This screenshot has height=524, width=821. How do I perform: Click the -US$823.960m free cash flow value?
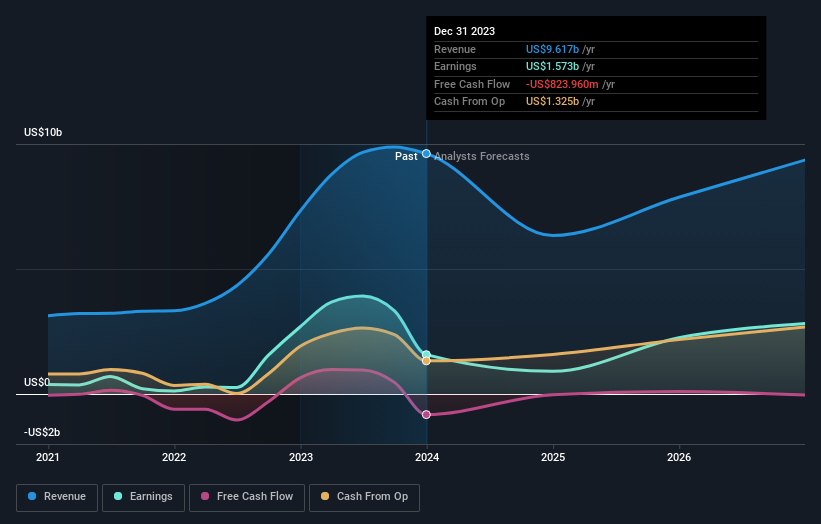pos(562,84)
